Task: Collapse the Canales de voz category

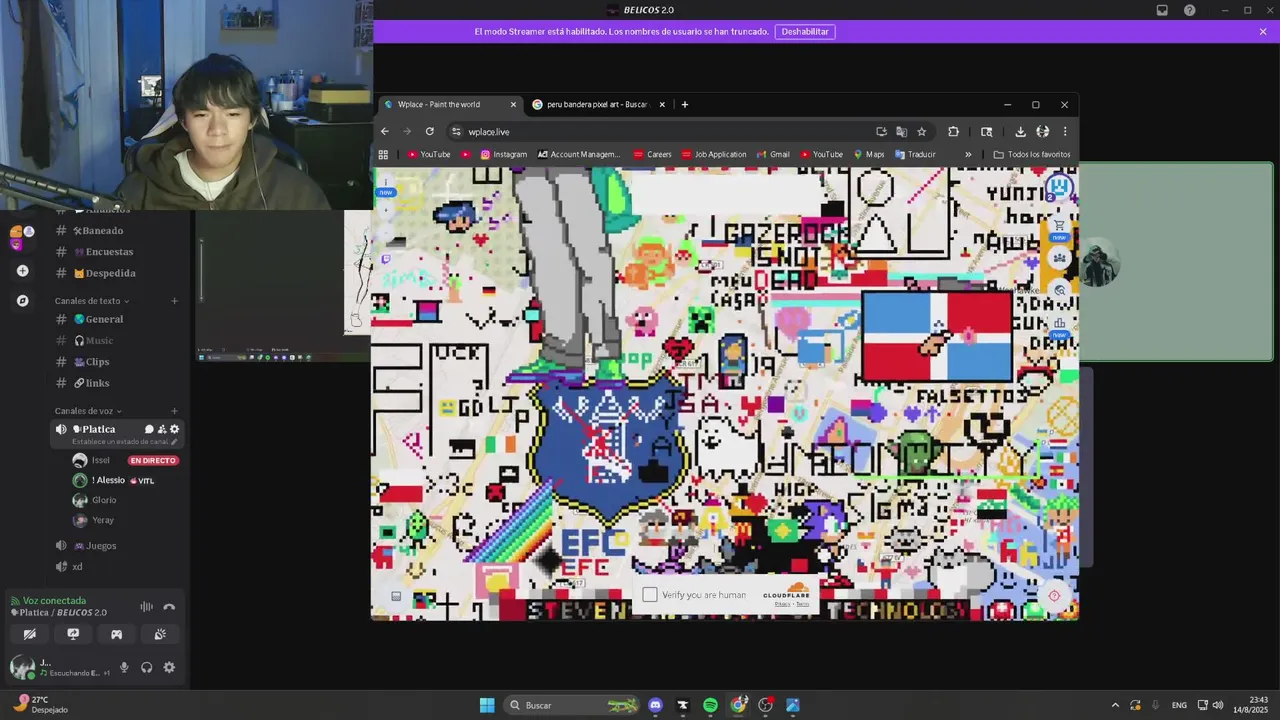Action: (88, 410)
